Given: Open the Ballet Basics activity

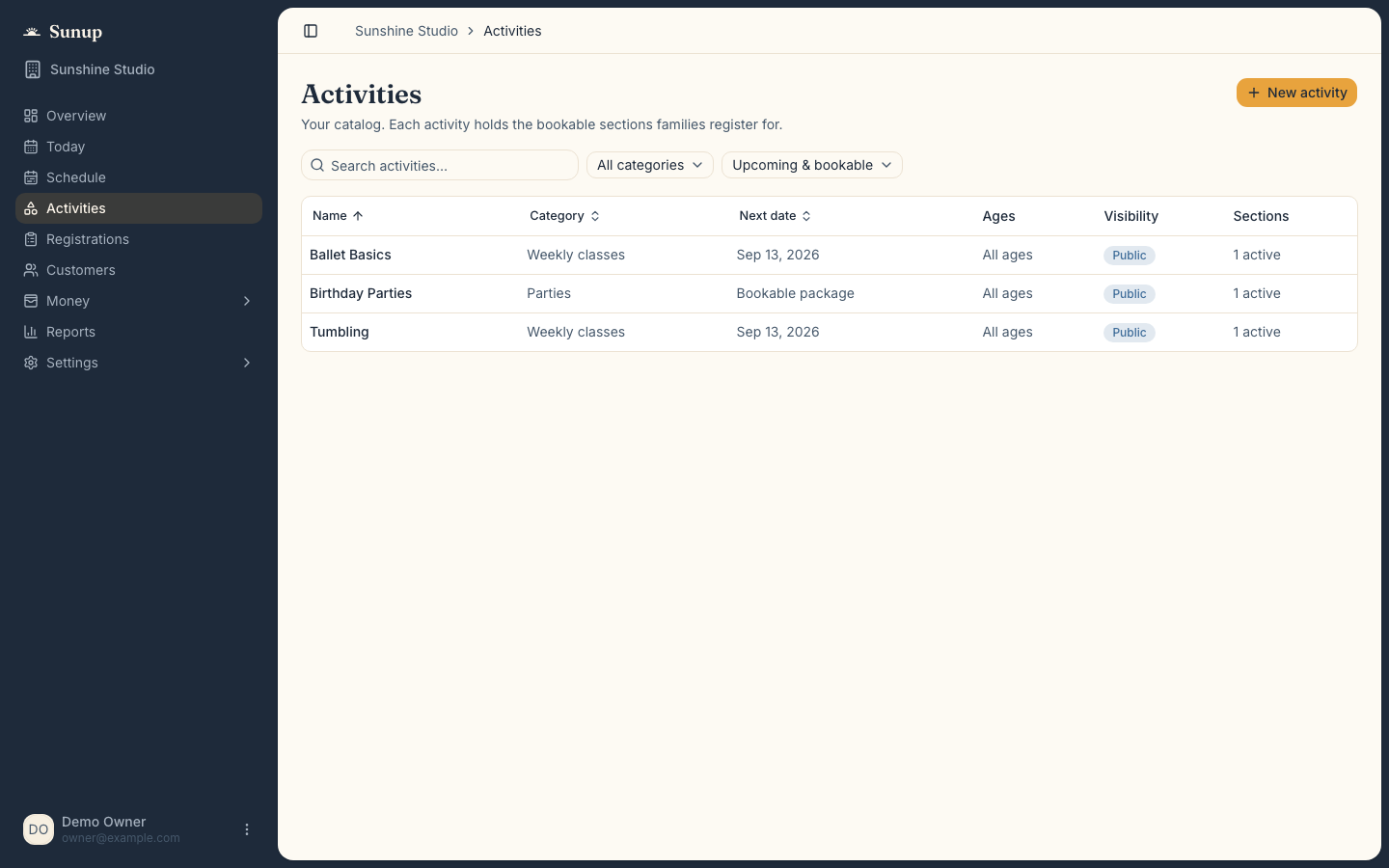Looking at the screenshot, I should (x=350, y=255).
